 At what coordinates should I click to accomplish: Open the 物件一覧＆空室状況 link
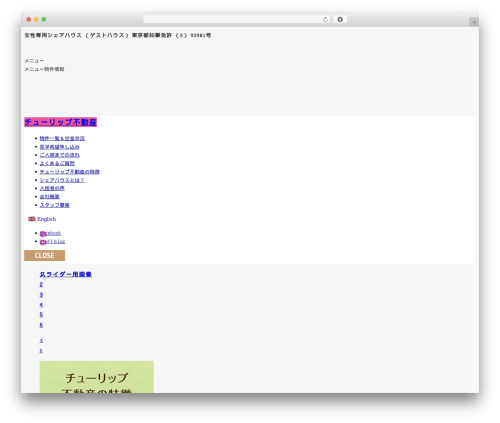[x=62, y=138]
